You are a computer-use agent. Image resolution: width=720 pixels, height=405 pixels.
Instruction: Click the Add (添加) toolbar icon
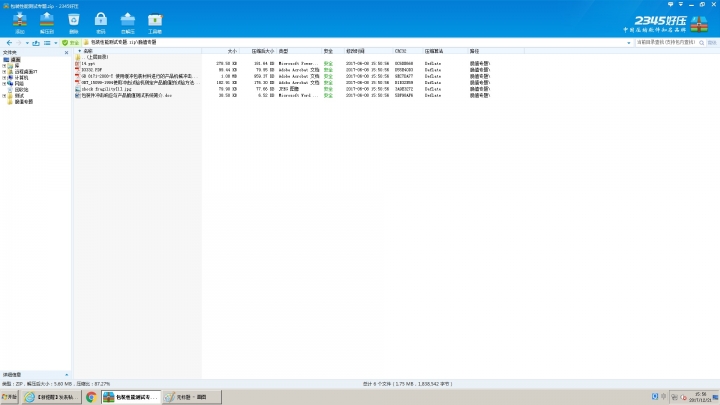(x=20, y=21)
